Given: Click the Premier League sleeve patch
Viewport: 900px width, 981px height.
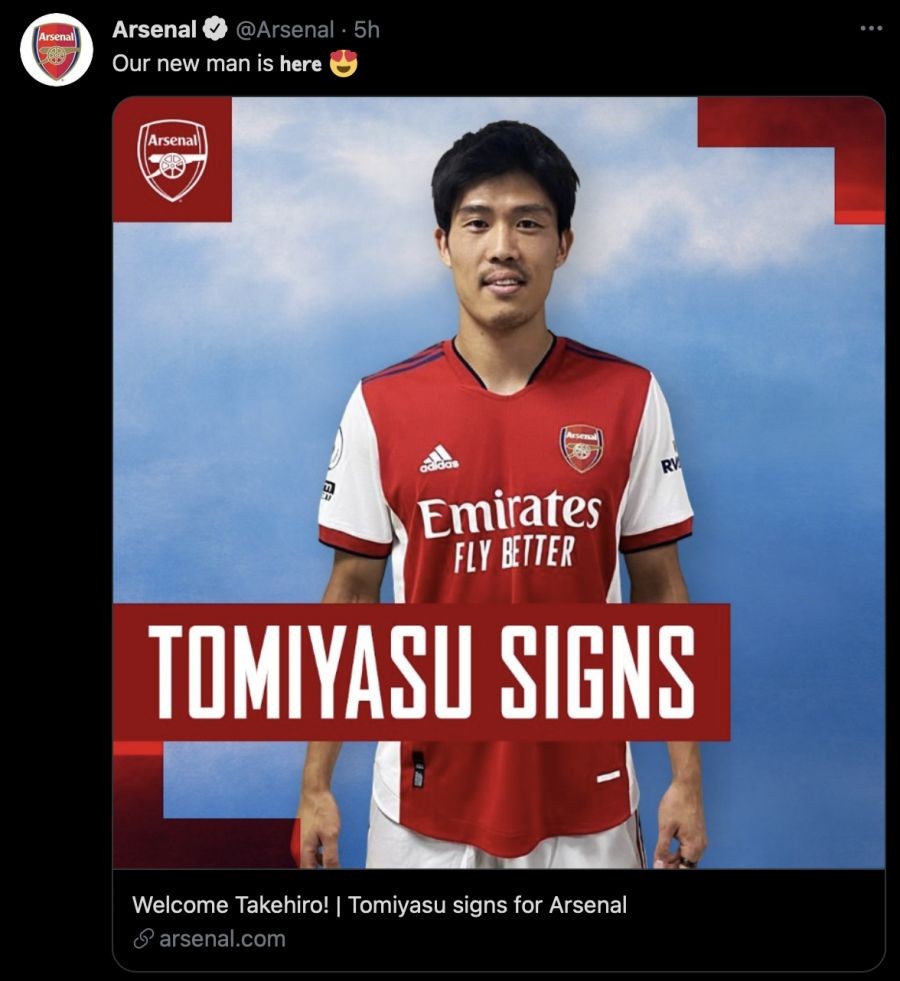Looking at the screenshot, I should [336, 449].
